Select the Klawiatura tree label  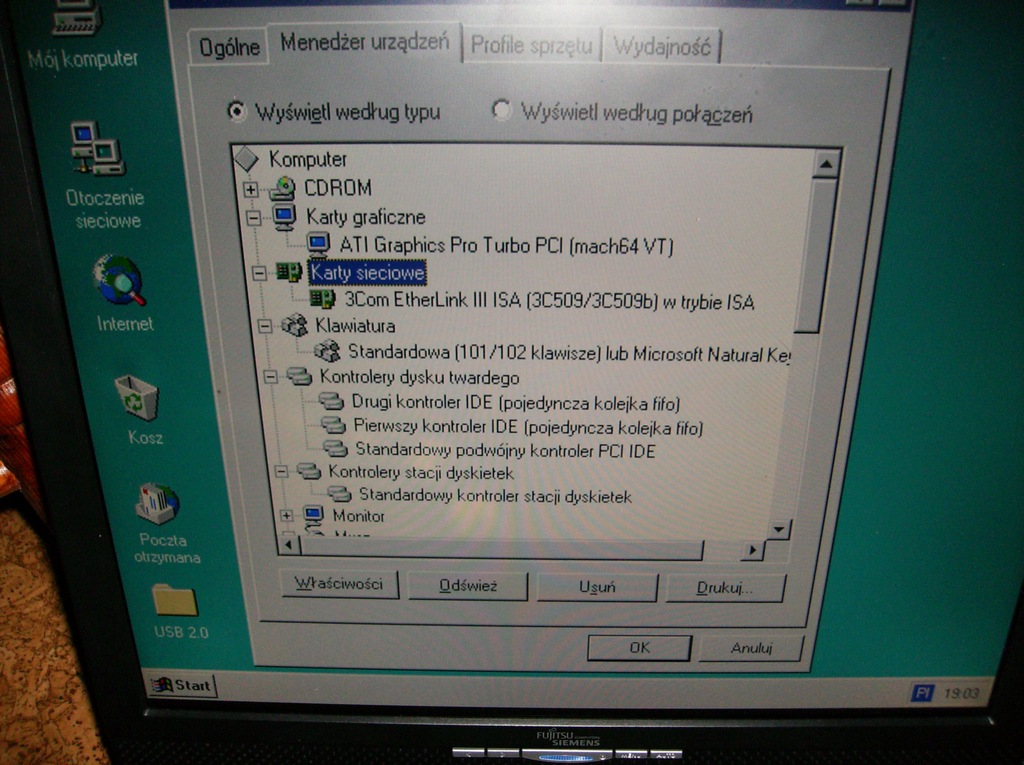pyautogui.click(x=355, y=325)
